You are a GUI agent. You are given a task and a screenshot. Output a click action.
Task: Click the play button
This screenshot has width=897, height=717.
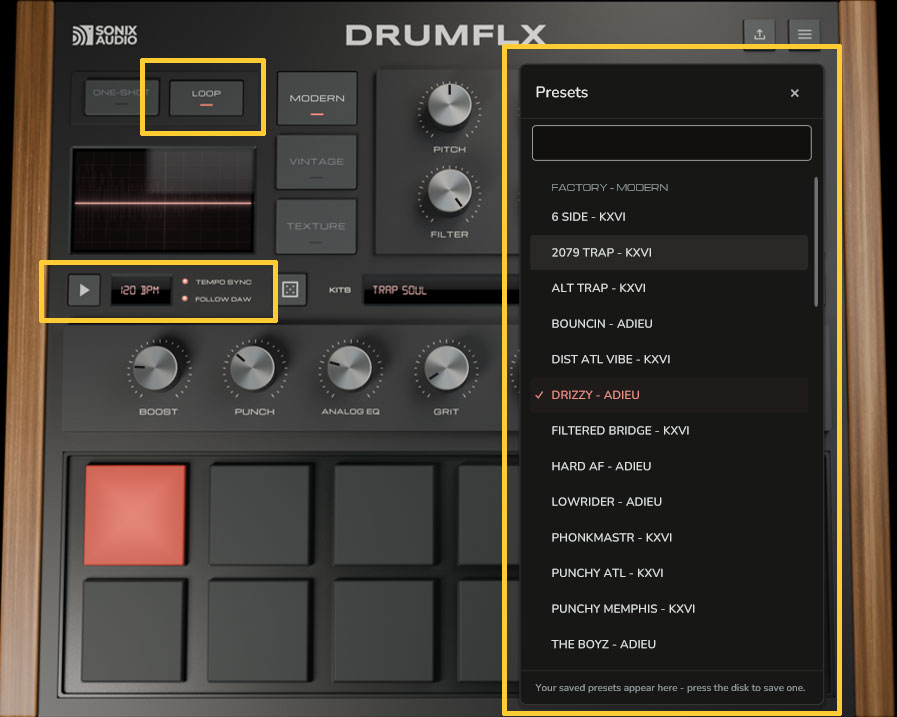pyautogui.click(x=84, y=290)
